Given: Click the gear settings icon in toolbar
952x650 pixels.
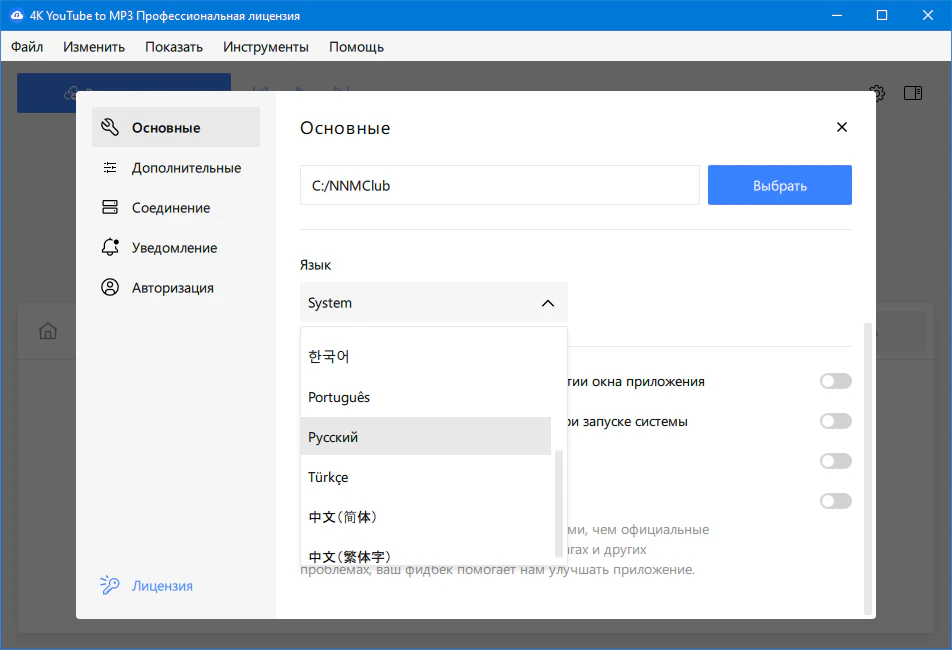Looking at the screenshot, I should [x=877, y=93].
